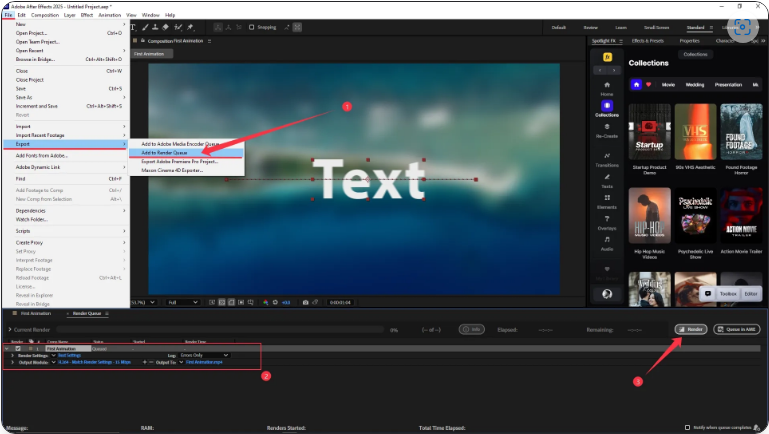Open the Startup Product Demo collection thumbnail
769x434 pixels.
(649, 132)
